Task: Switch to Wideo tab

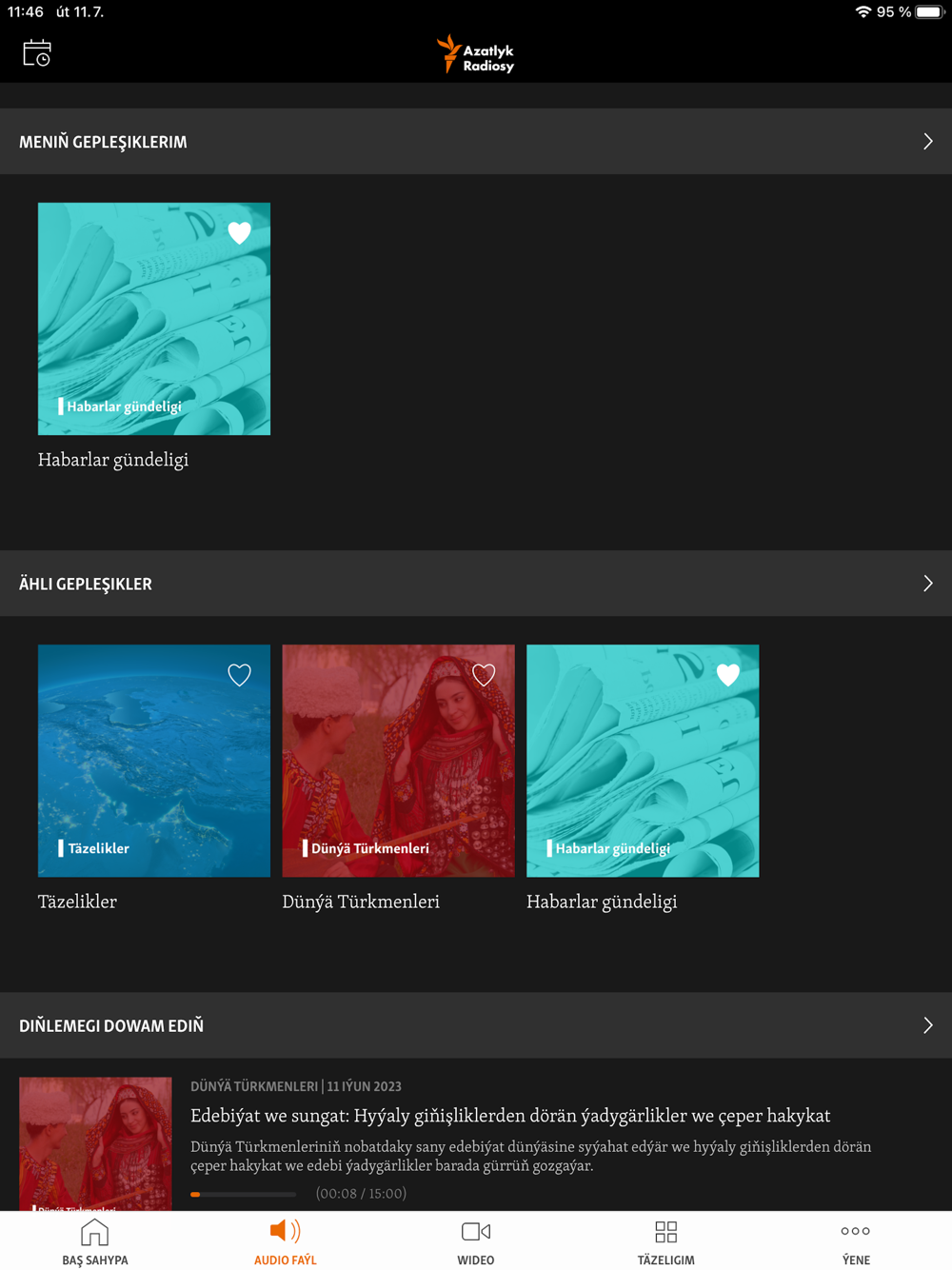Action: (x=476, y=1241)
